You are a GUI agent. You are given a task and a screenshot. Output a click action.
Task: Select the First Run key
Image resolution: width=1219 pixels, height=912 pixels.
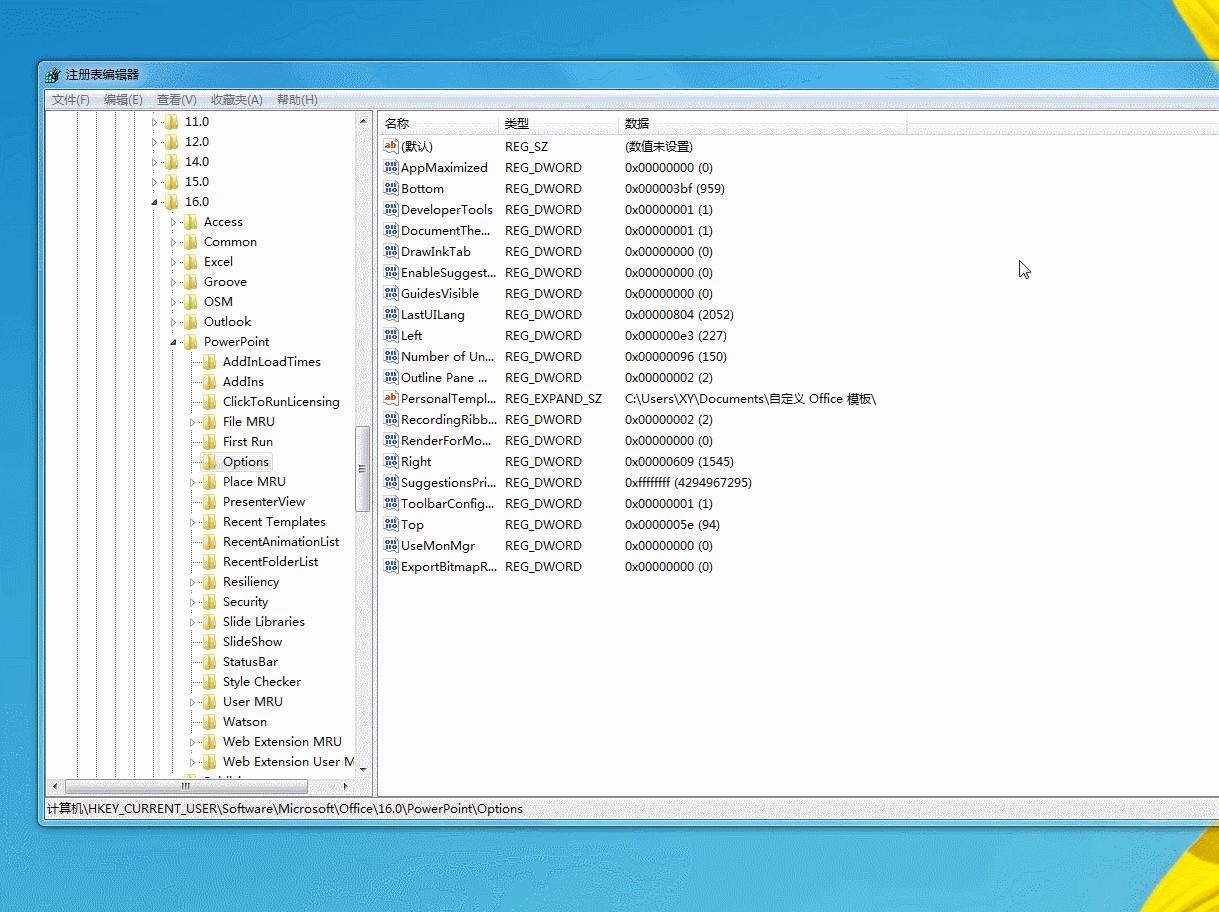tap(248, 442)
